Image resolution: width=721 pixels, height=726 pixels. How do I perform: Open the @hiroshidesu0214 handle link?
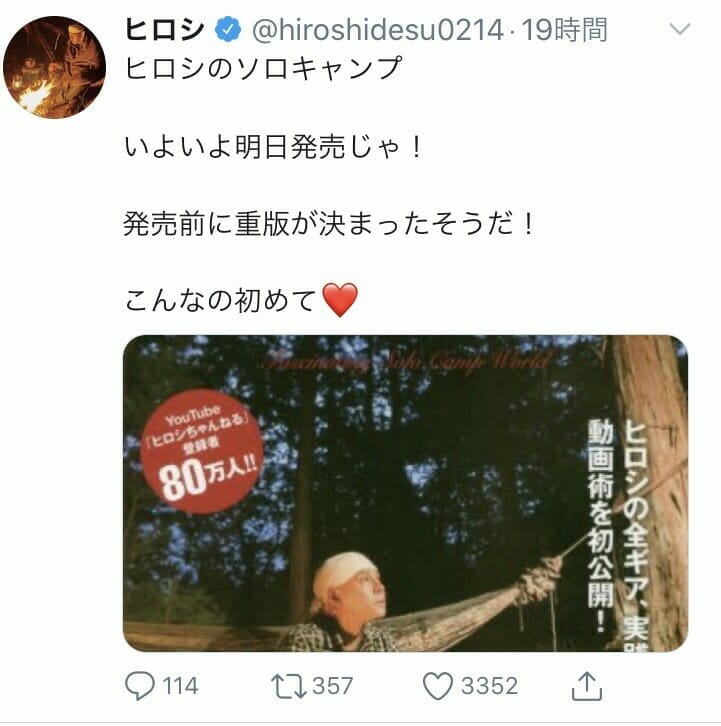click(377, 30)
